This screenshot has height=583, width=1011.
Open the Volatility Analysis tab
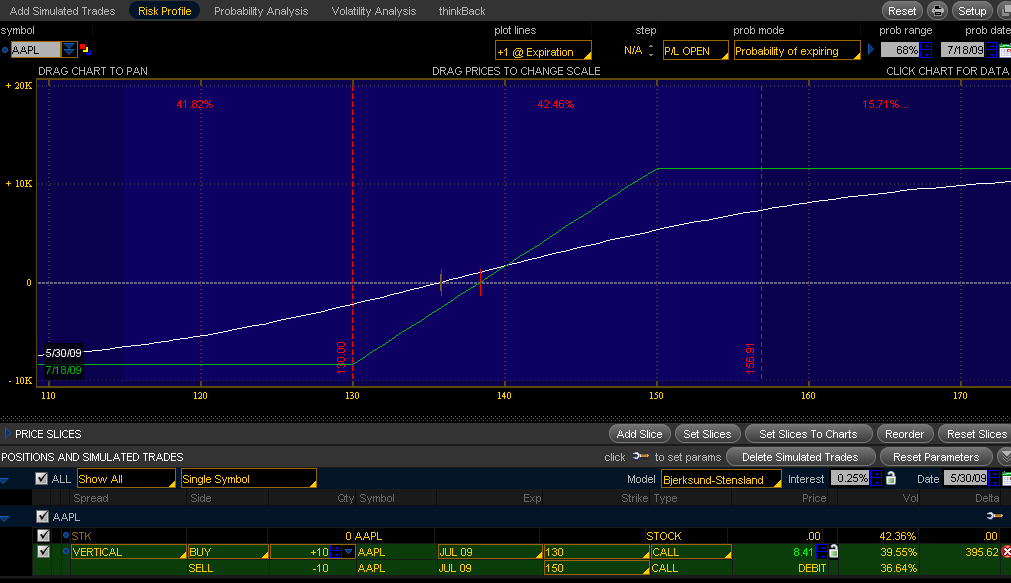[373, 11]
